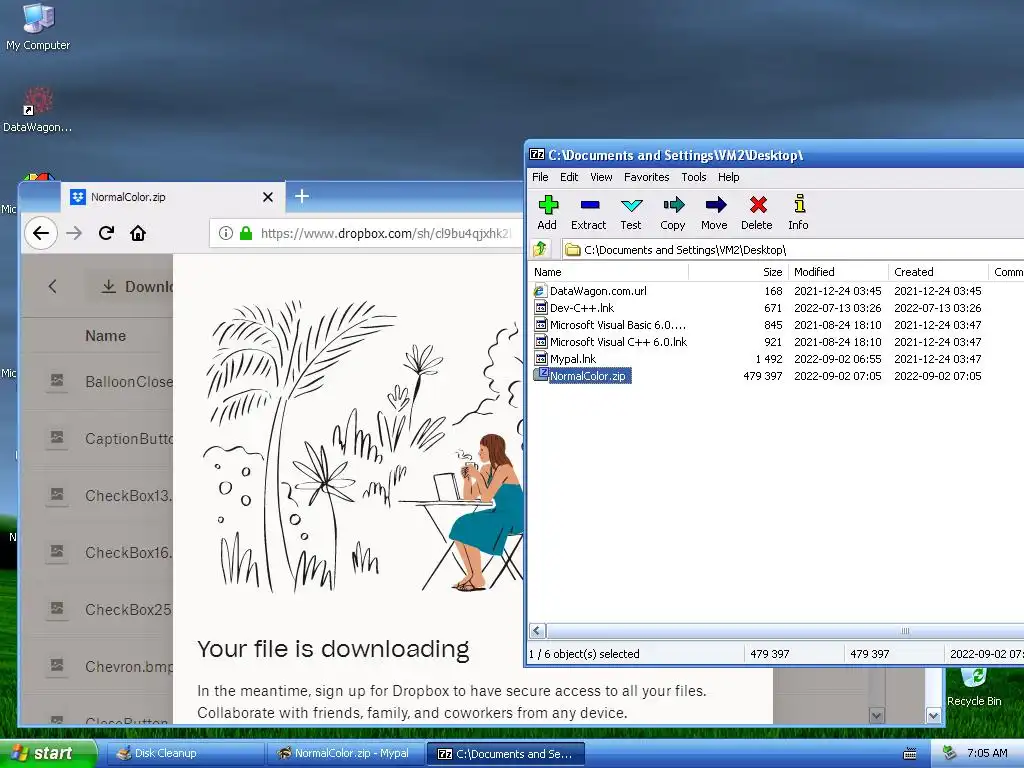Click the '1 / 6 object(s) selected' status text
Screen dimensions: 1024x768
click(x=584, y=654)
